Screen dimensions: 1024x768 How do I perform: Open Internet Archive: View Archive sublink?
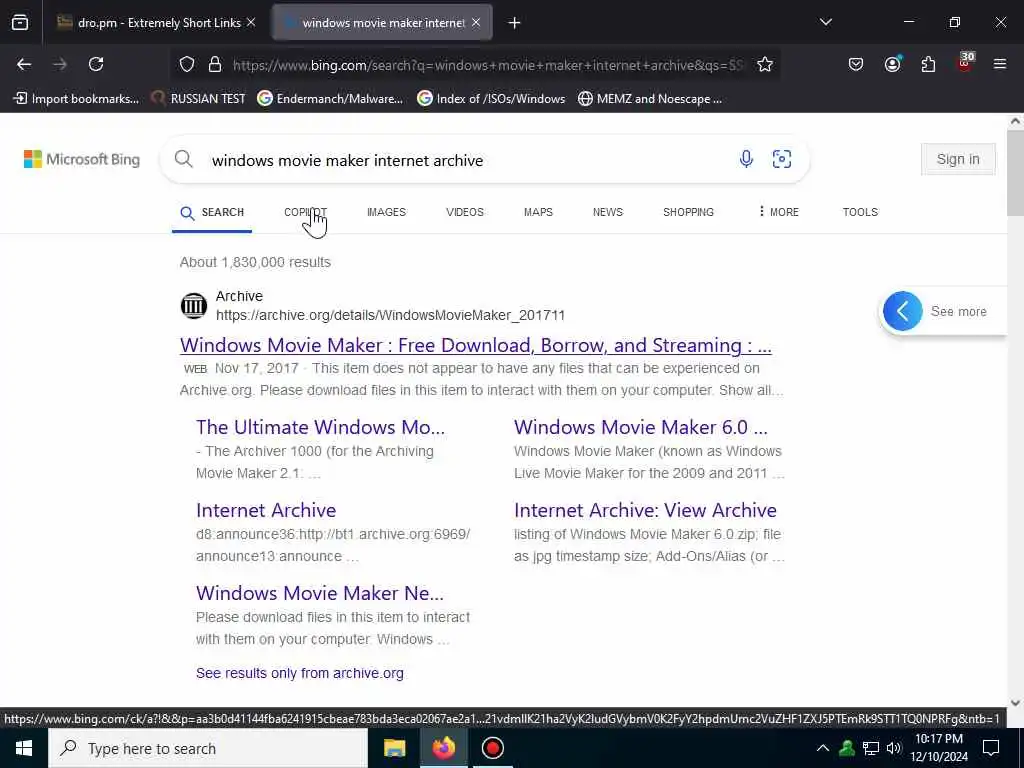[x=645, y=510]
